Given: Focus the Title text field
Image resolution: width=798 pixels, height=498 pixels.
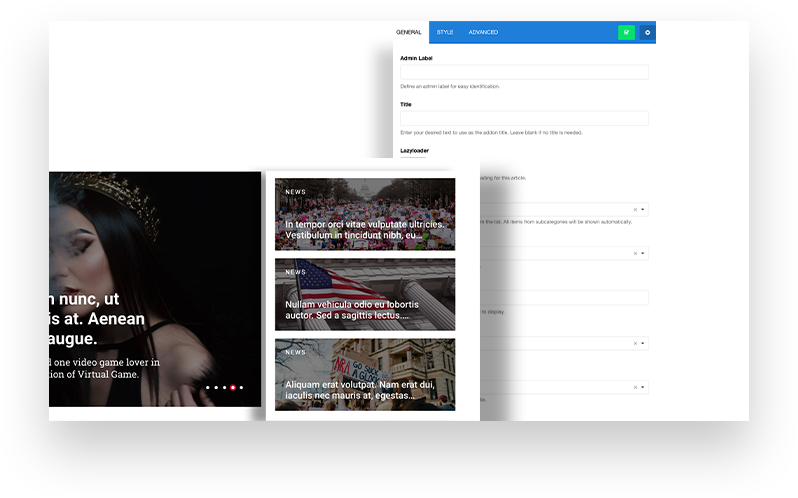Looking at the screenshot, I should click(x=524, y=118).
